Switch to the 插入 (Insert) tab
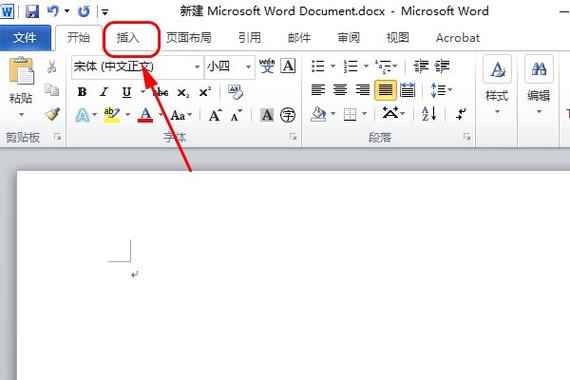Viewport: 570px width, 380px height. click(x=128, y=38)
